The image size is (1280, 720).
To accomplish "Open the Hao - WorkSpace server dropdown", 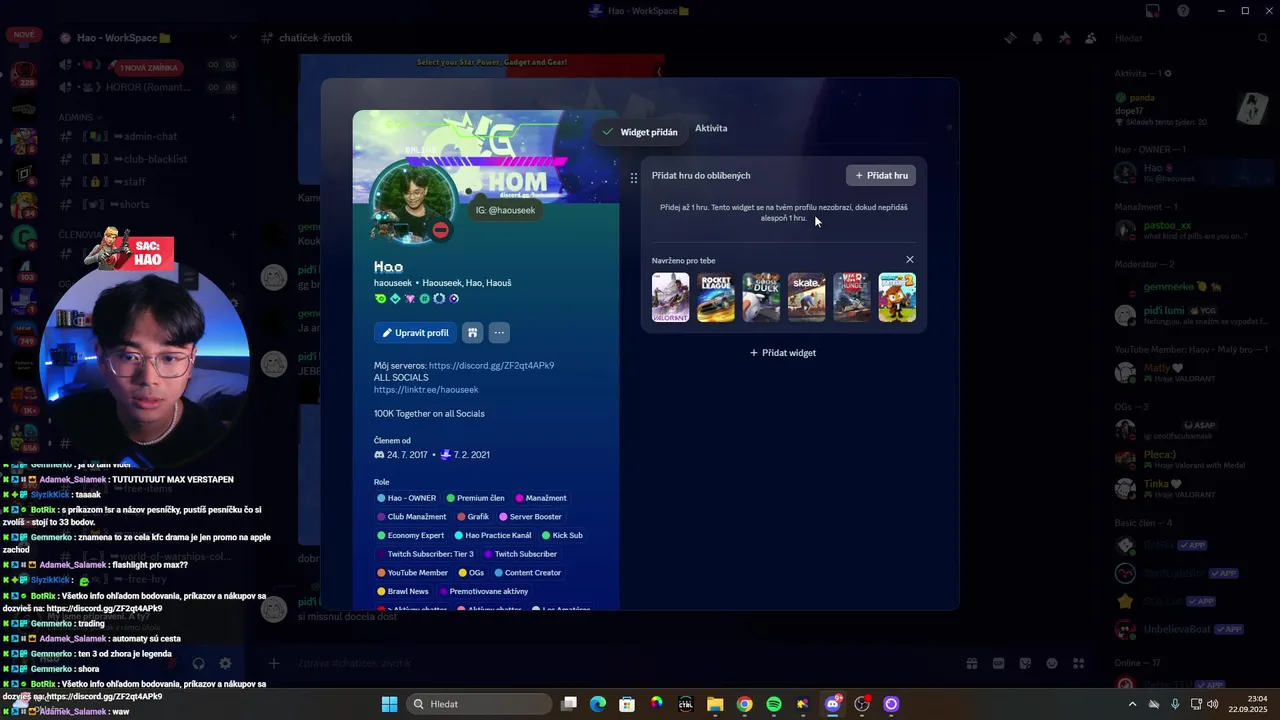I will (150, 38).
